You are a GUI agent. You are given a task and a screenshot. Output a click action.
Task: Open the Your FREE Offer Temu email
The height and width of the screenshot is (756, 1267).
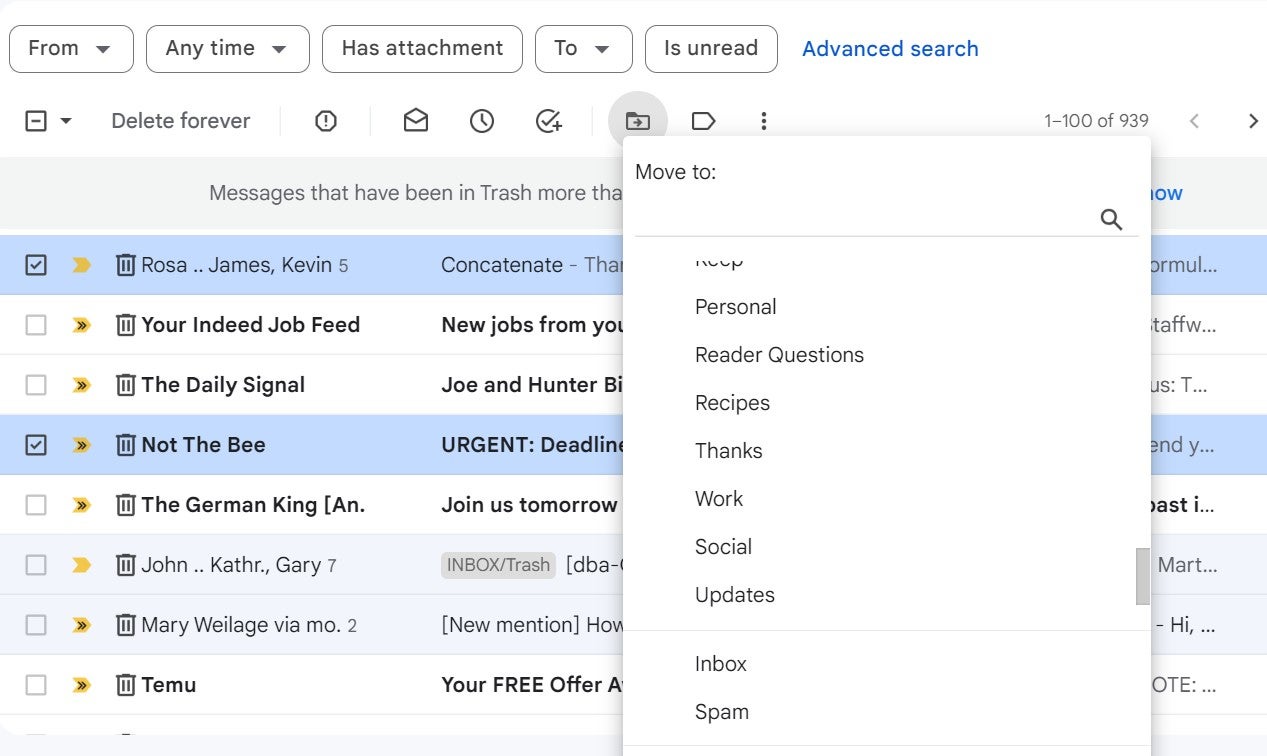click(533, 685)
